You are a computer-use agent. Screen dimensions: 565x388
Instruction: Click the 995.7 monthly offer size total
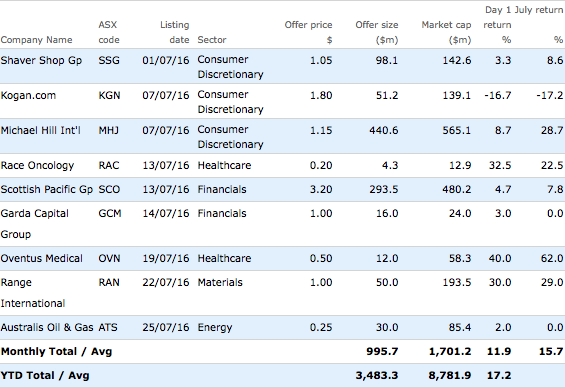click(x=382, y=351)
